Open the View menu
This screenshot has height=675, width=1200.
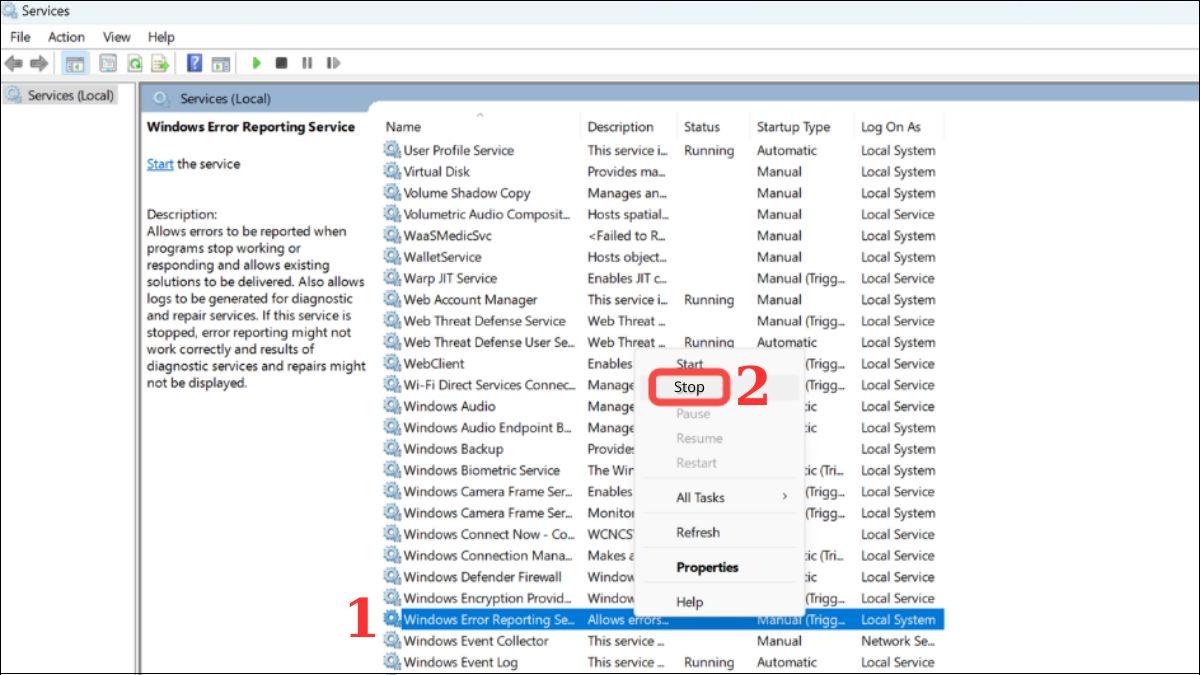[x=117, y=37]
